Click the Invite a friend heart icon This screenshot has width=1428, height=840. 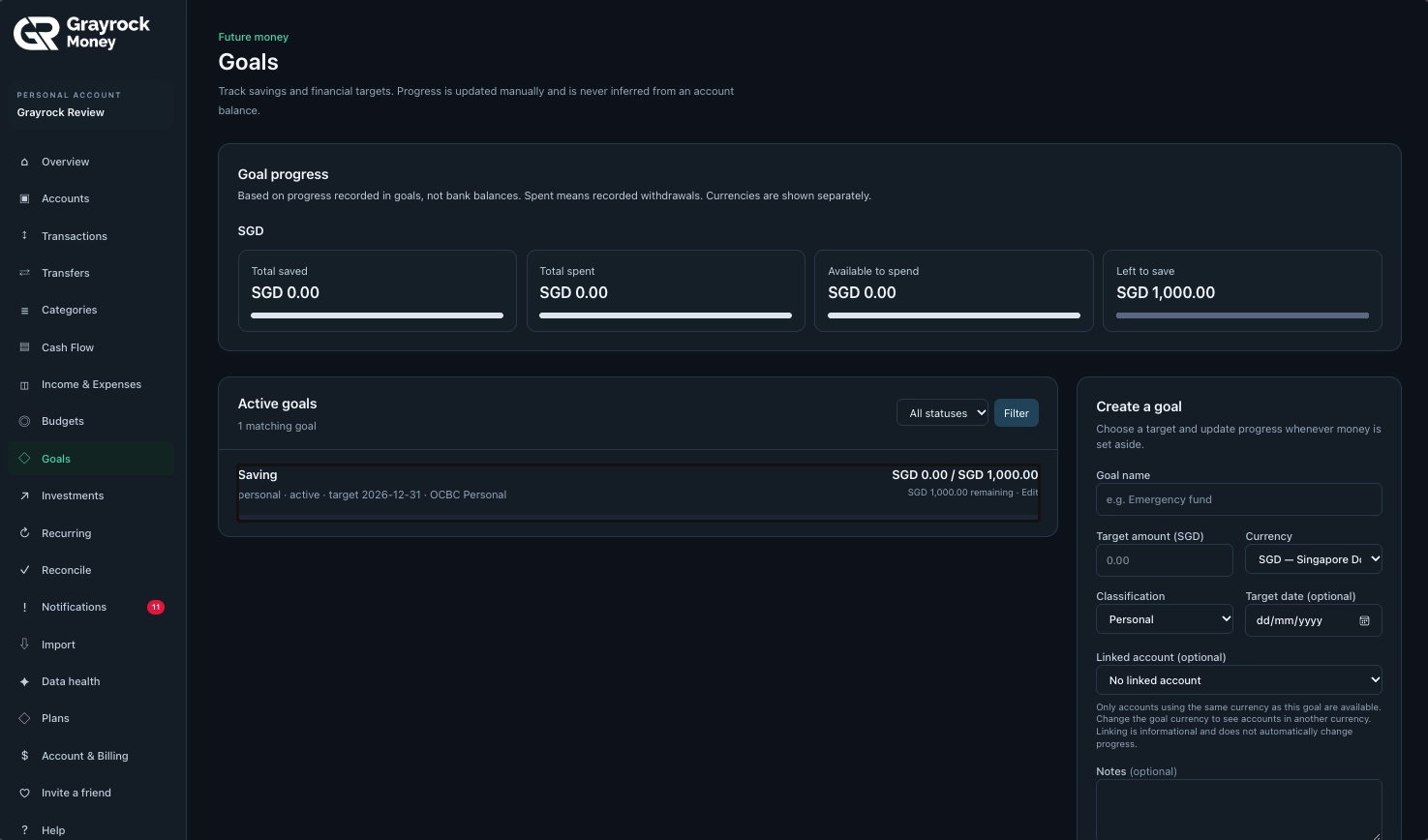click(24, 793)
